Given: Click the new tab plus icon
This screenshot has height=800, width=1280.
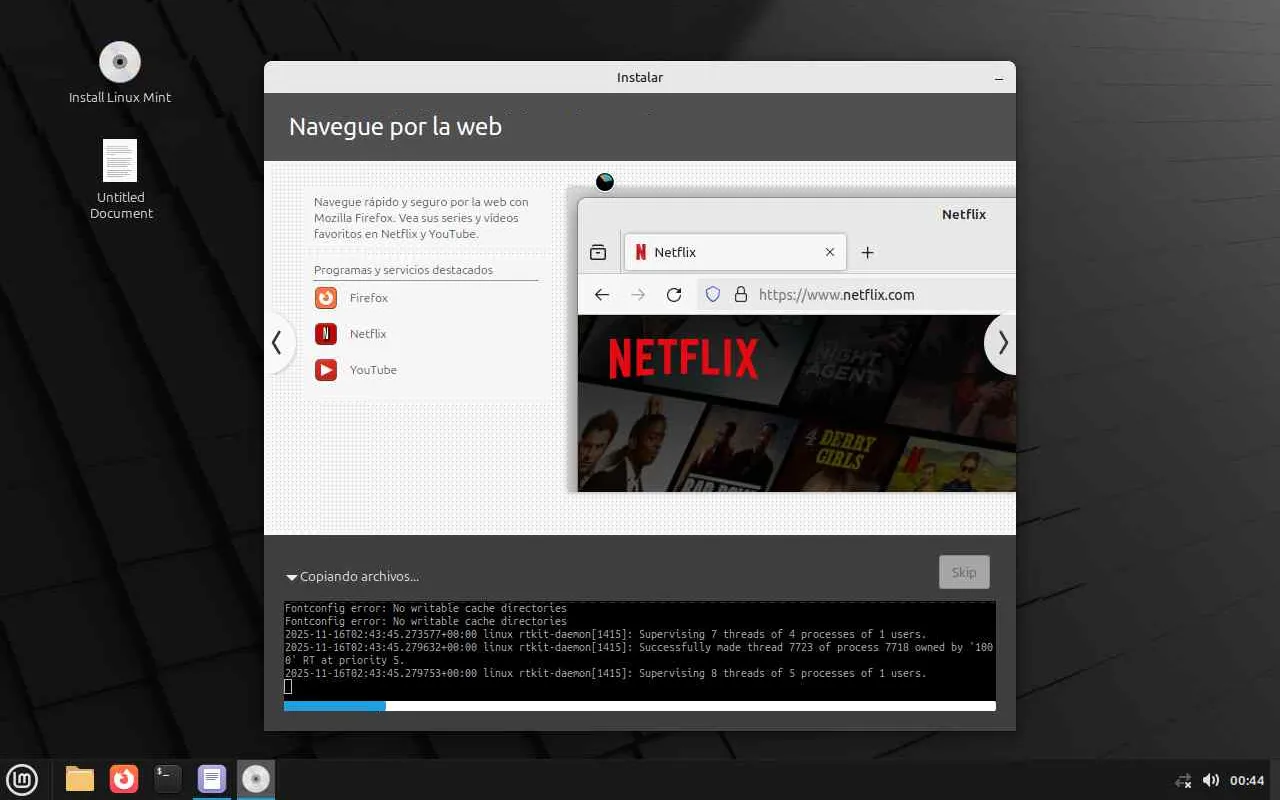Looking at the screenshot, I should (x=868, y=252).
